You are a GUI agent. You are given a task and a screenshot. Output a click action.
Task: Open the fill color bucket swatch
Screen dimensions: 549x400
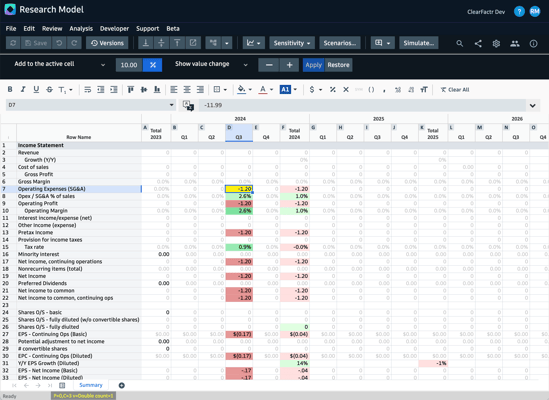coord(242,90)
